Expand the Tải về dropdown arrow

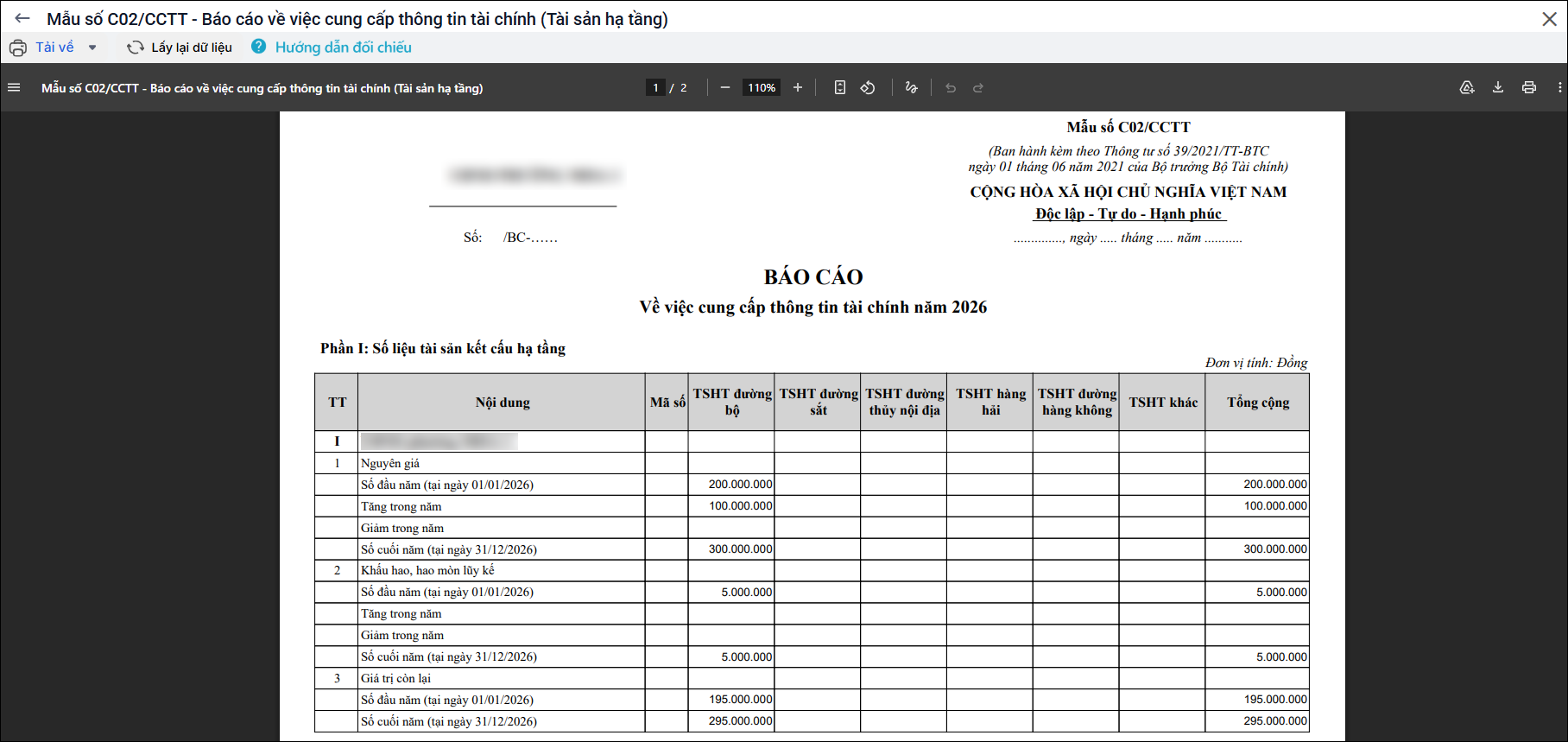point(92,48)
